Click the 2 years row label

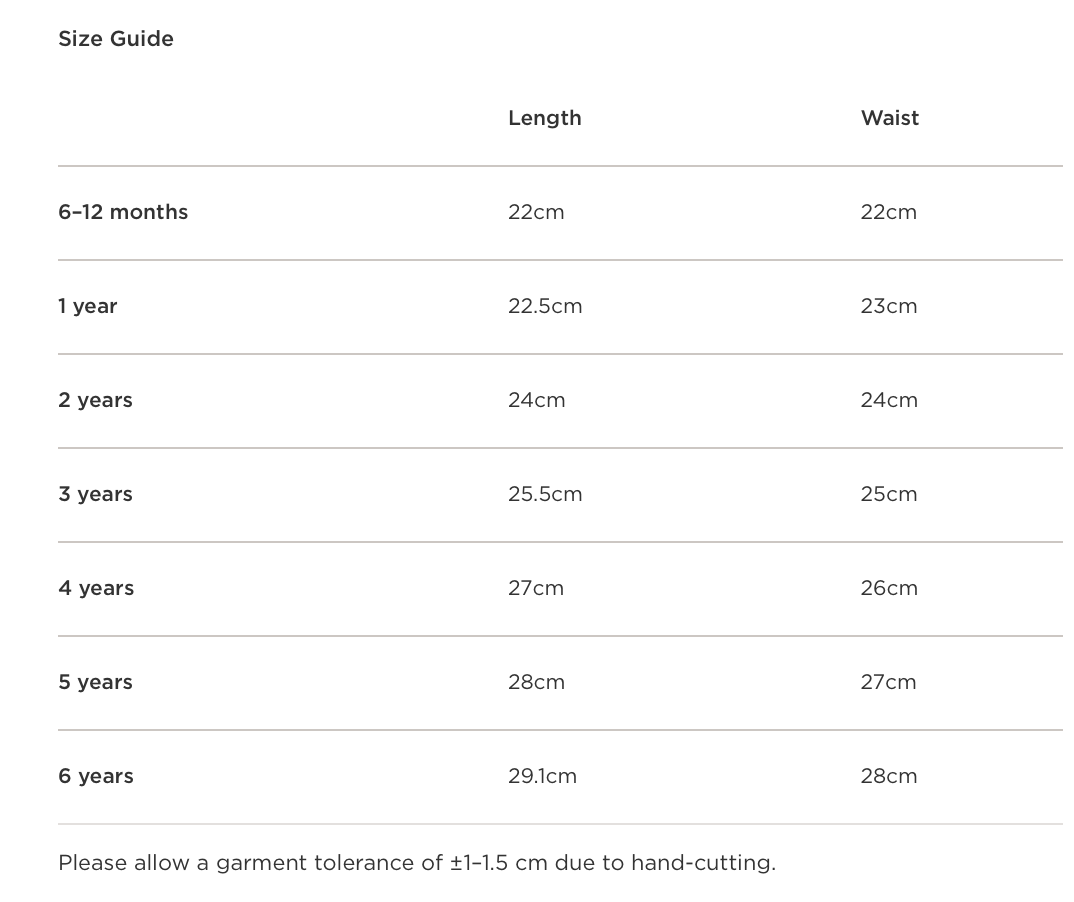click(95, 400)
